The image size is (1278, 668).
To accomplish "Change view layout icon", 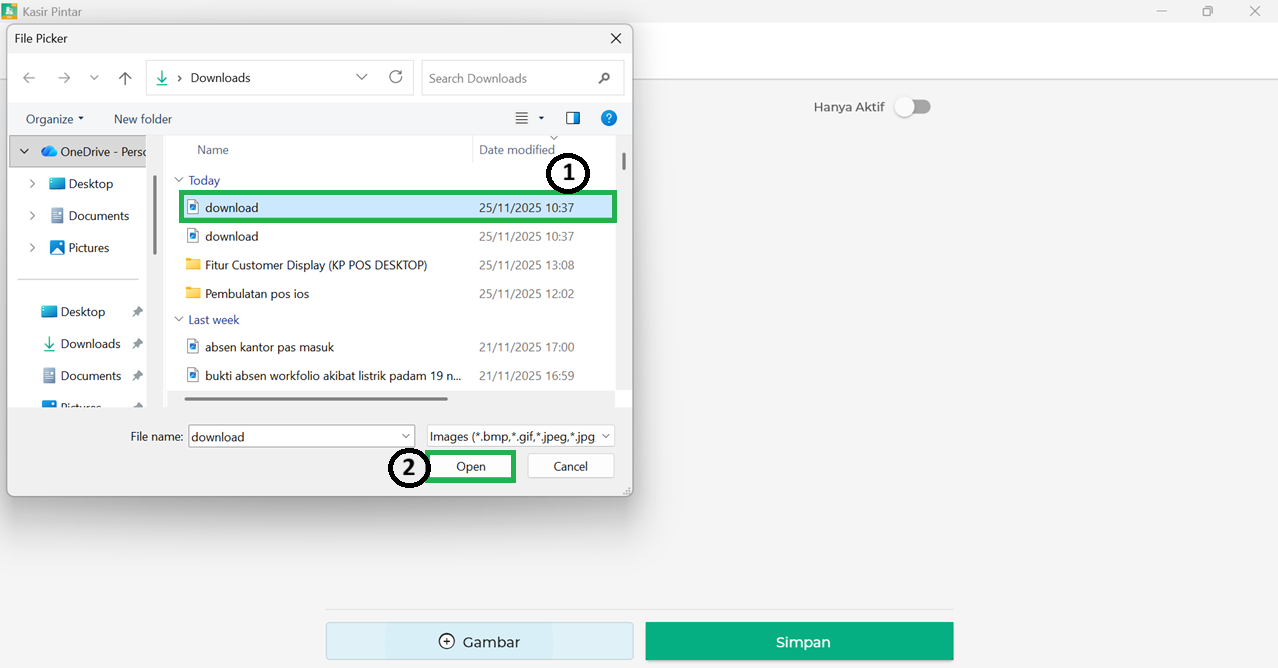I will tap(522, 118).
